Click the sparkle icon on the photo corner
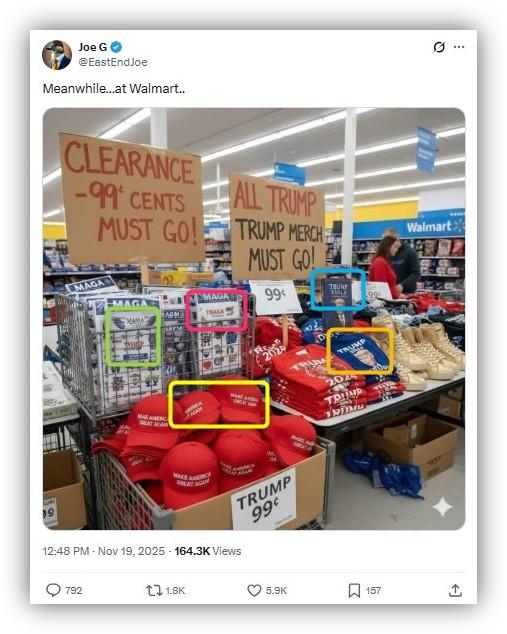The width and height of the screenshot is (507, 634). pyautogui.click(x=442, y=507)
